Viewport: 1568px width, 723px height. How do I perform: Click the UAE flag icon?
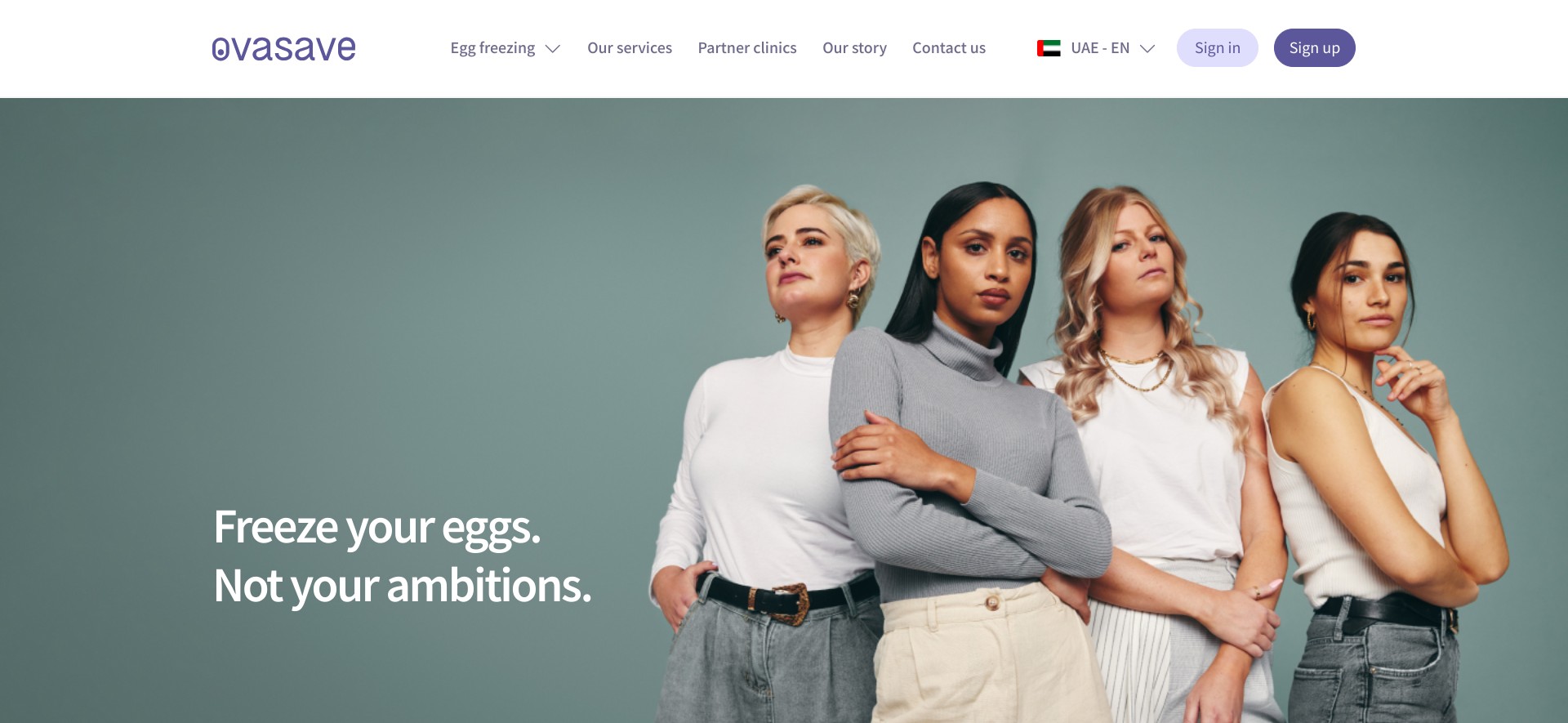1049,48
